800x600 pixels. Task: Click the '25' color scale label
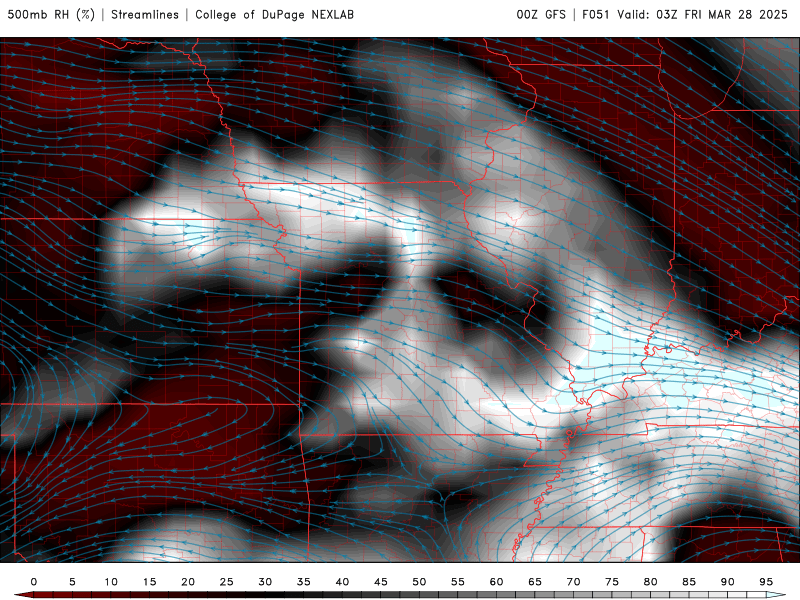227,582
